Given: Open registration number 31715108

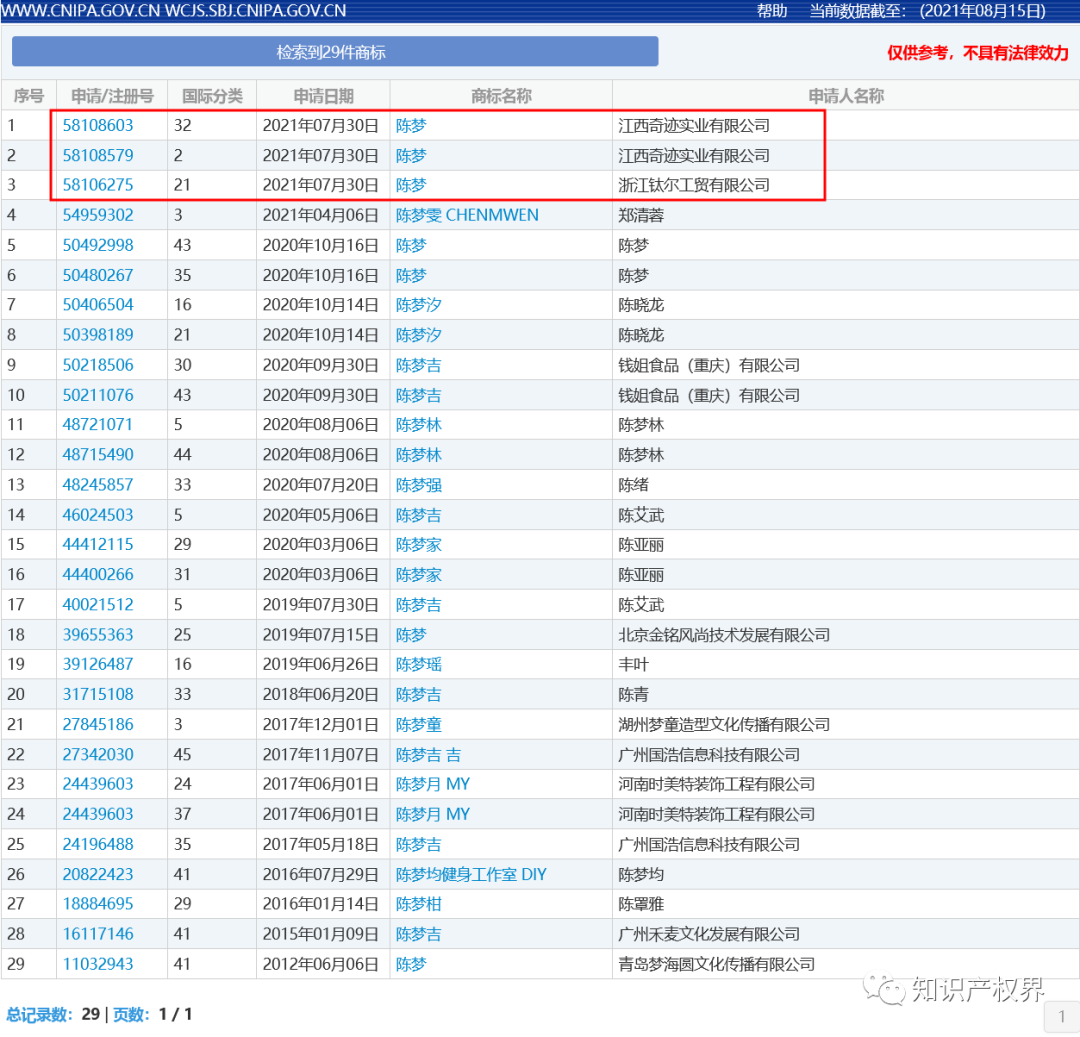Looking at the screenshot, I should click(98, 695).
